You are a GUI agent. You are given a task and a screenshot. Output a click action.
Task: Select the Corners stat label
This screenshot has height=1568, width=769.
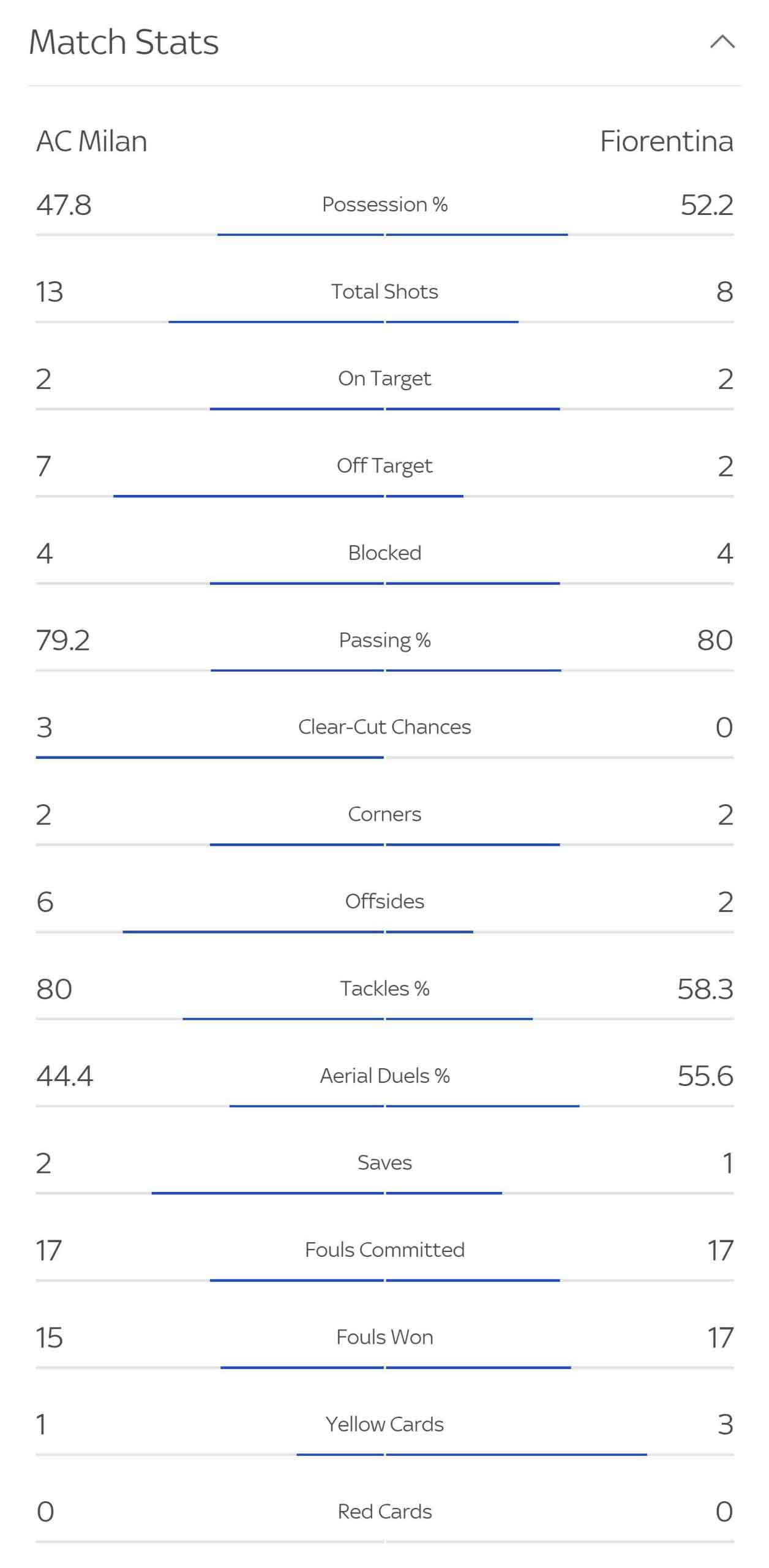[384, 814]
